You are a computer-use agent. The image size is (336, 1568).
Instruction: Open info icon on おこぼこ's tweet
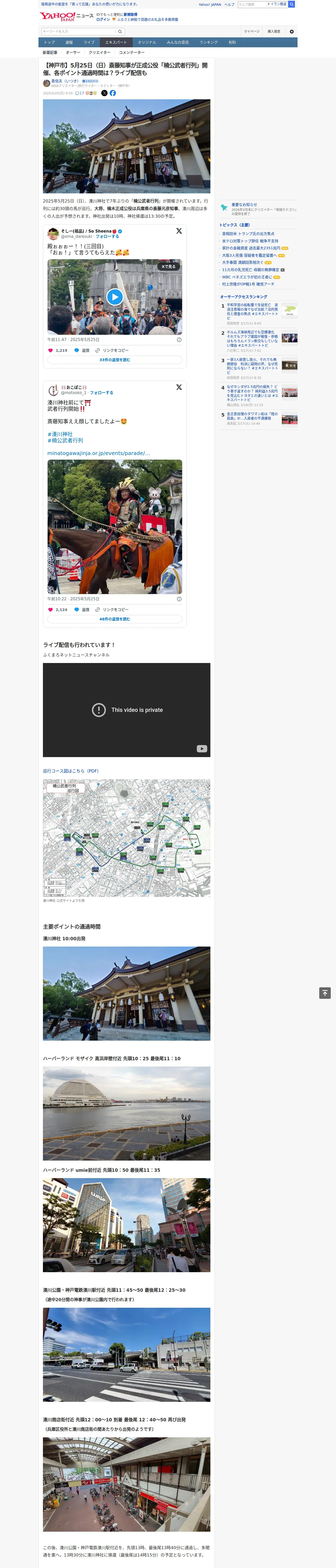[179, 599]
